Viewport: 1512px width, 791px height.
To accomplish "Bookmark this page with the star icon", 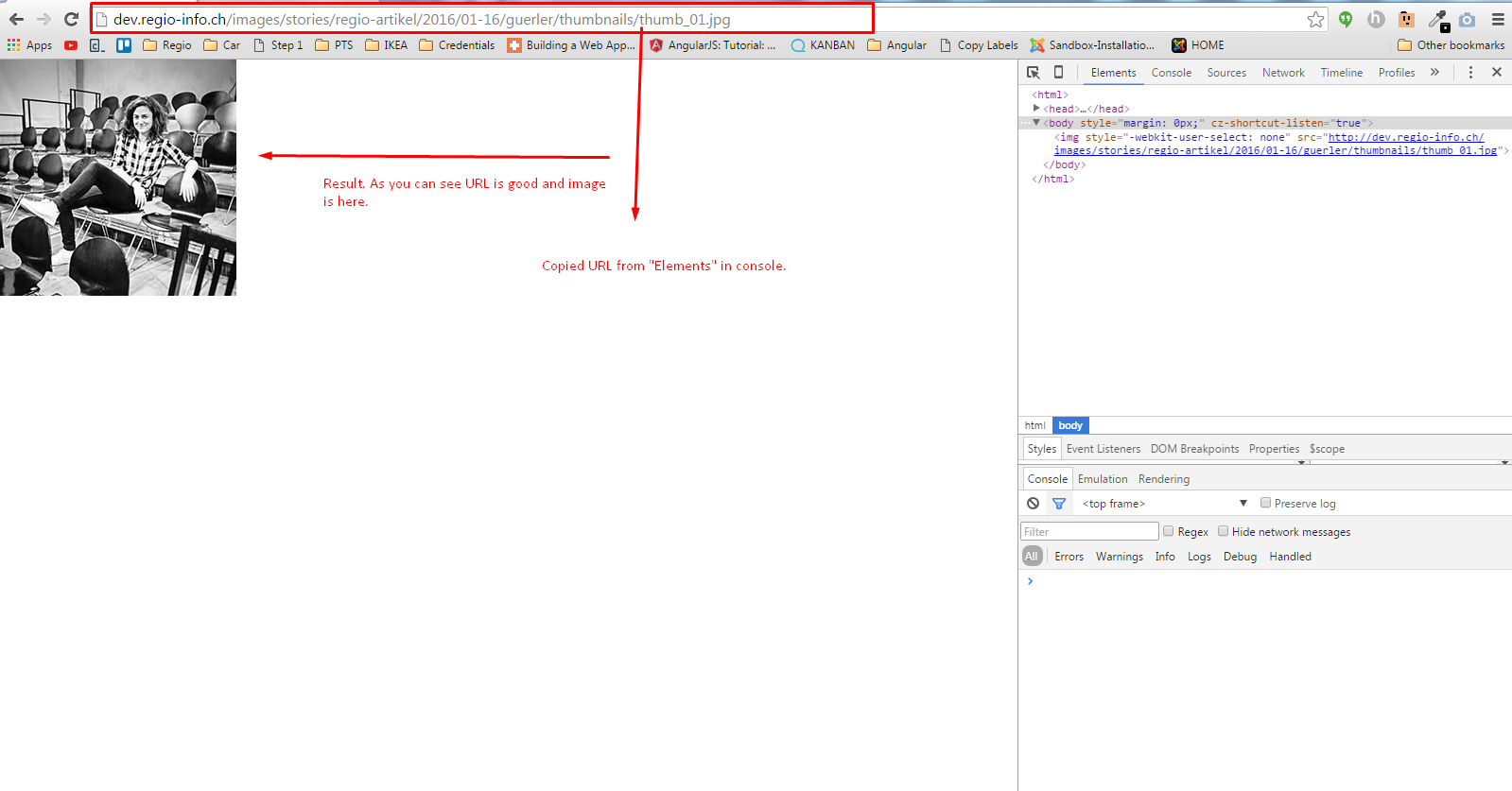I will coord(1315,19).
